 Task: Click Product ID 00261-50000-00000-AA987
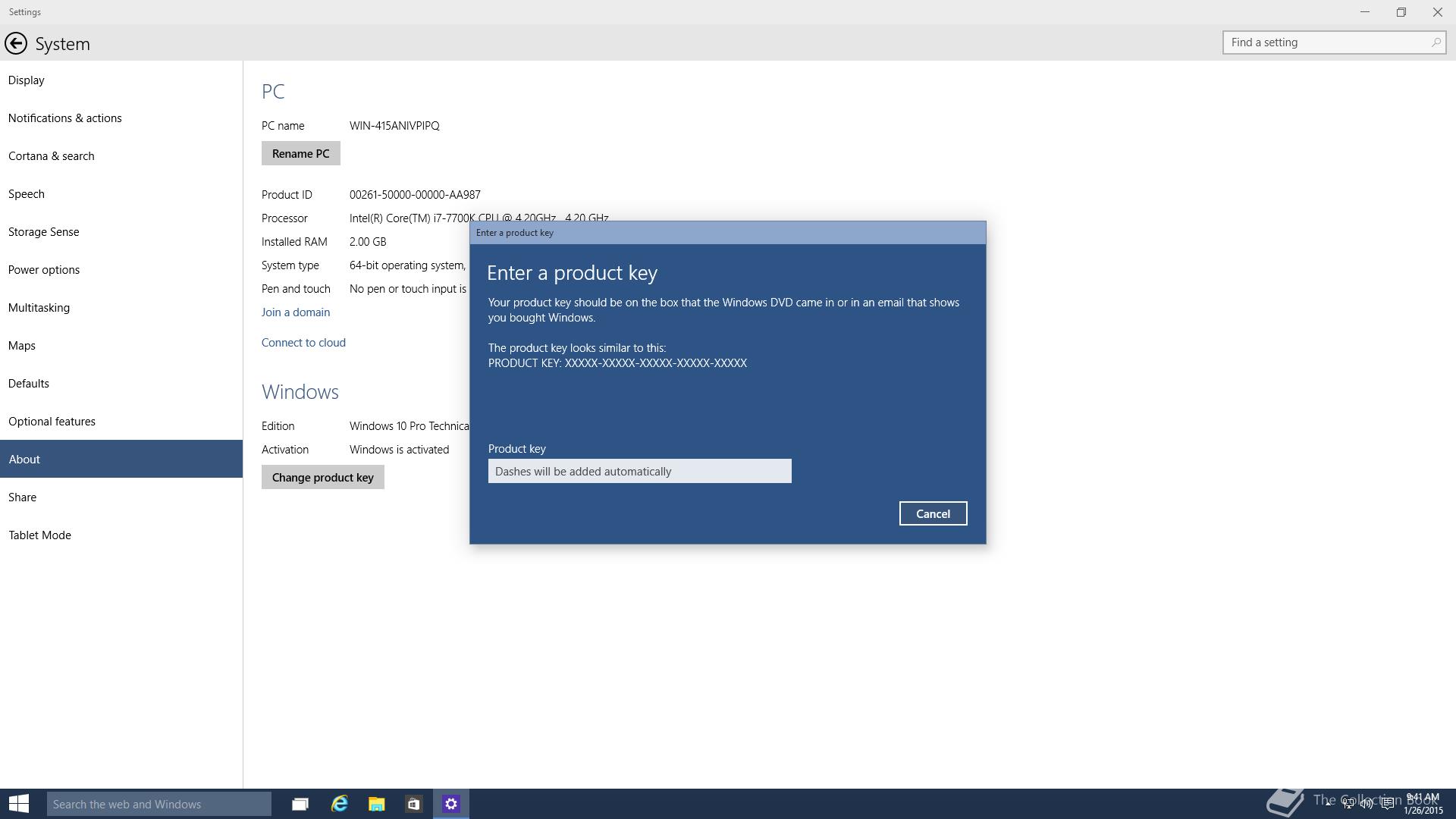415,194
